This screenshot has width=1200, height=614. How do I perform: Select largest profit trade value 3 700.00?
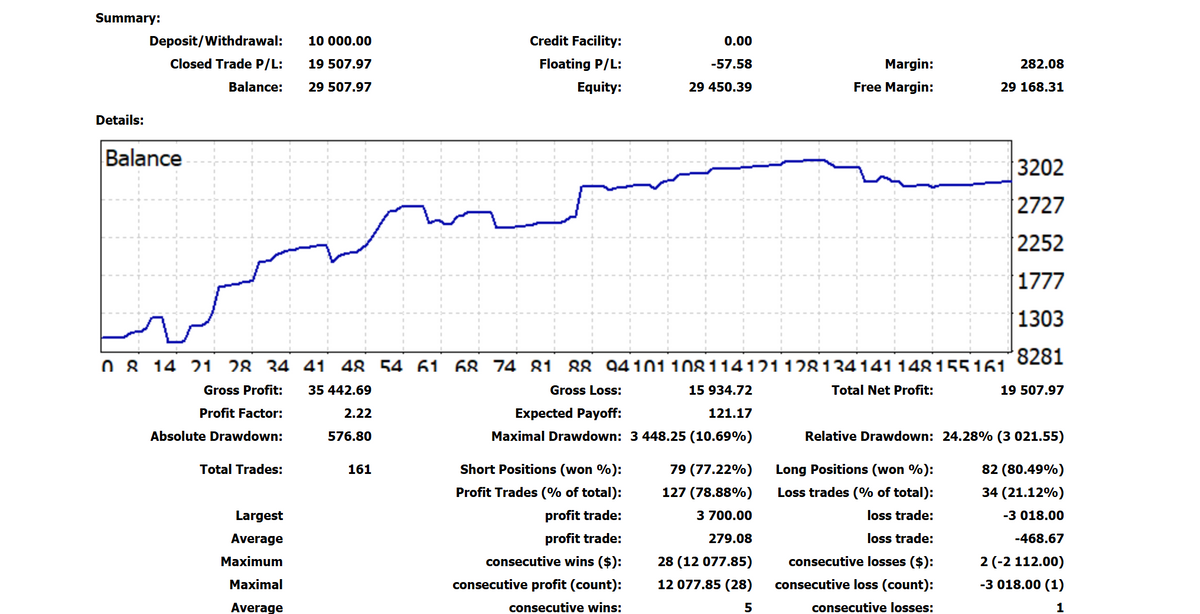pyautogui.click(x=724, y=516)
